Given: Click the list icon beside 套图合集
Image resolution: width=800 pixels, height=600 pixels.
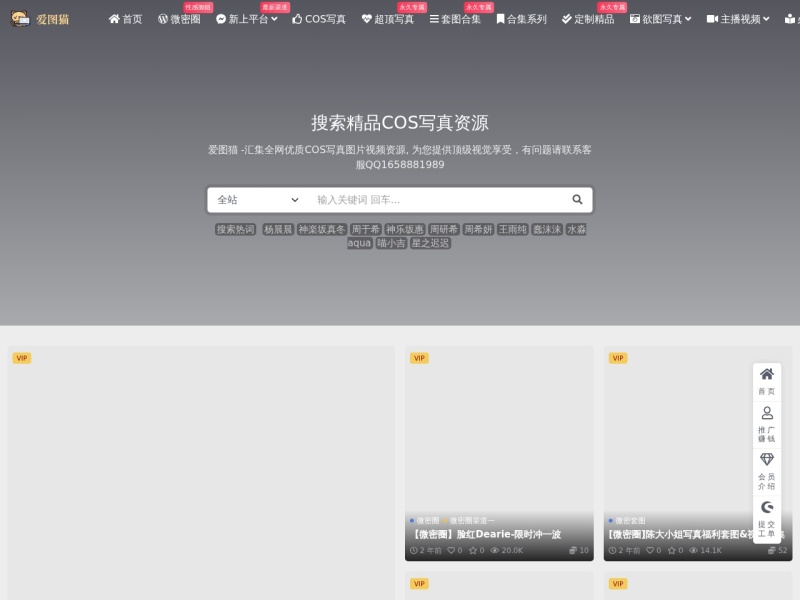Looking at the screenshot, I should click(x=434, y=19).
